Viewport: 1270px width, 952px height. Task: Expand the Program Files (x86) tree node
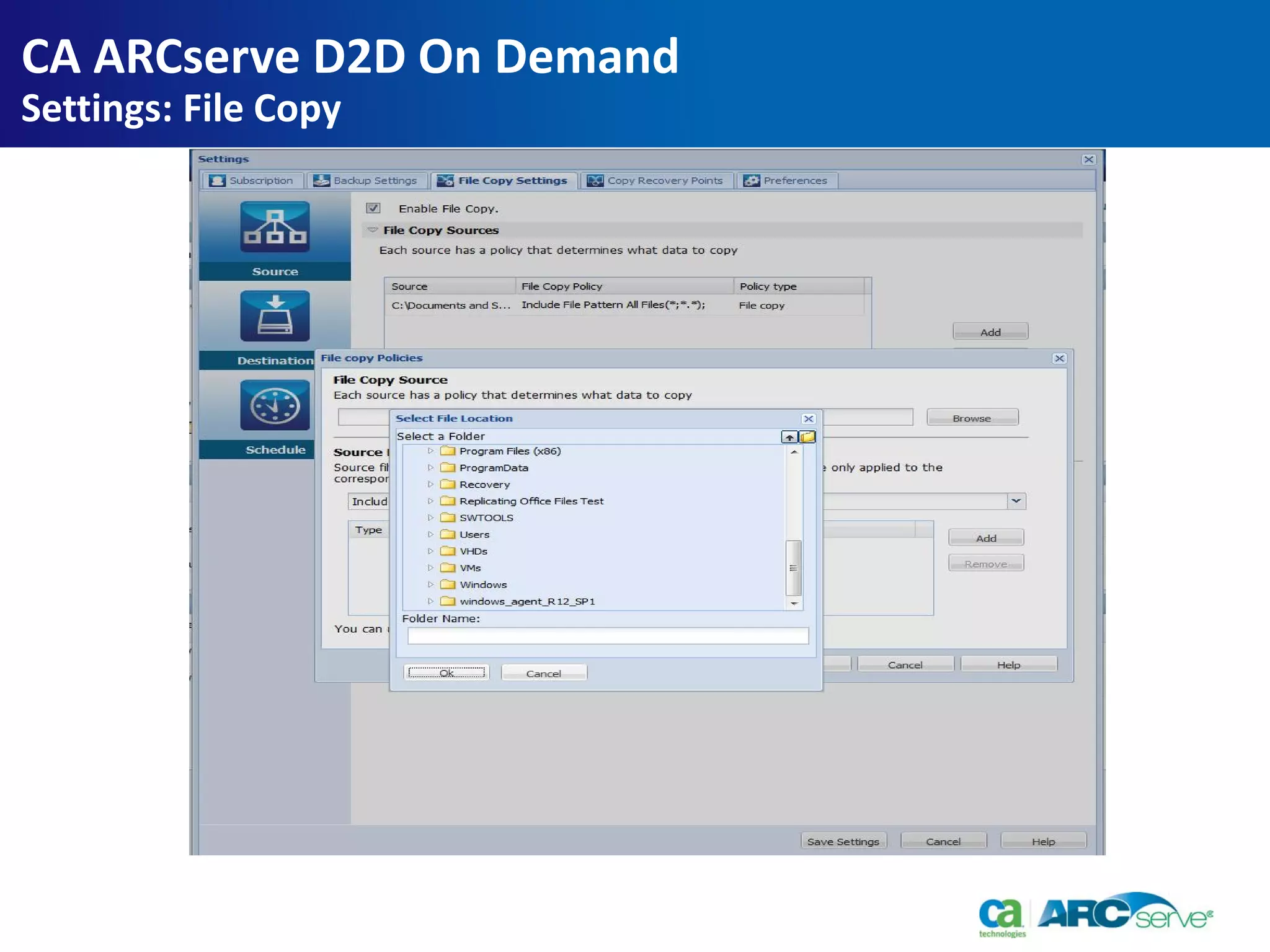[430, 451]
